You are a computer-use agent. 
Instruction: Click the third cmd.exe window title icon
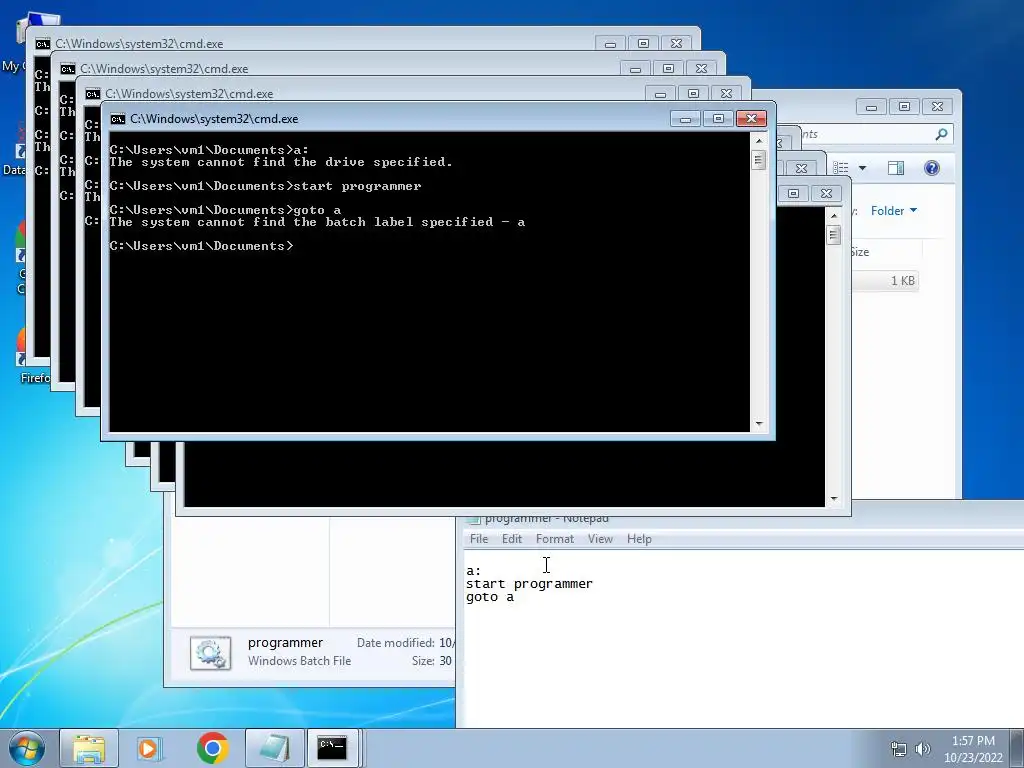pyautogui.click(x=92, y=94)
